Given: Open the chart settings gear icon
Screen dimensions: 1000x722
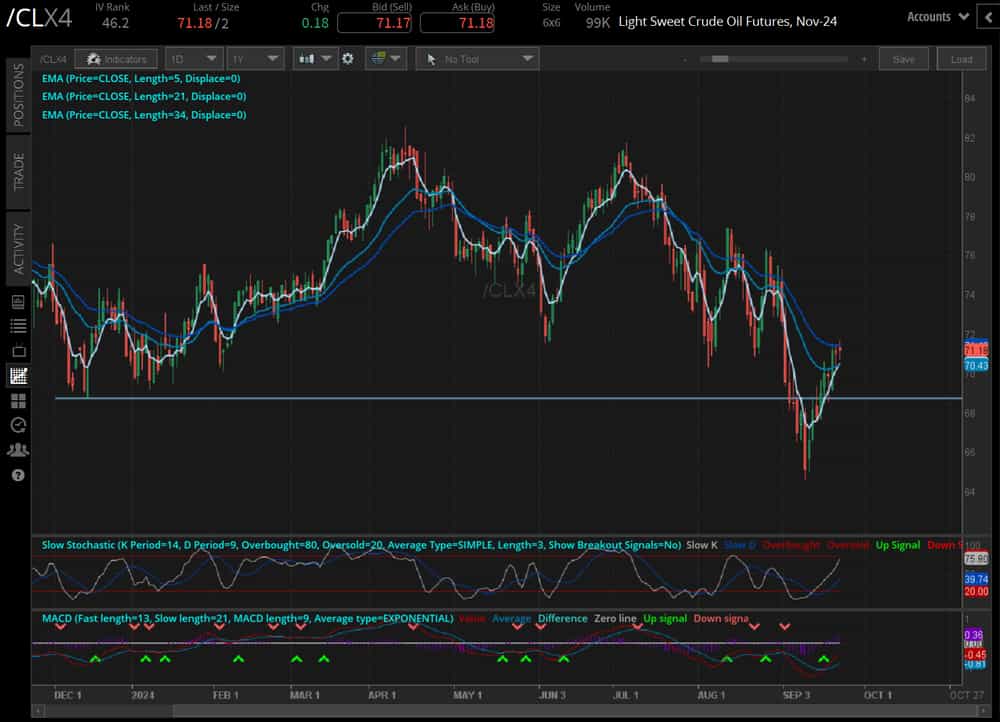Looking at the screenshot, I should click(347, 58).
